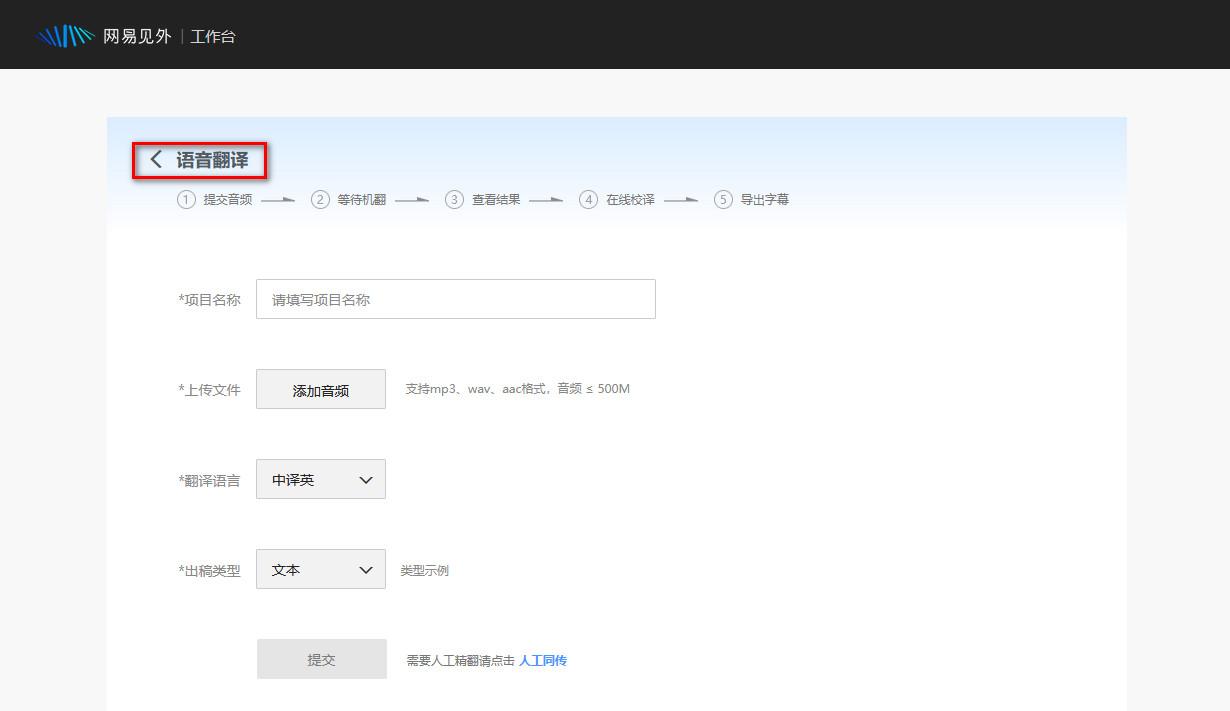Click the highlighted 语音翻译 header box
Screen dimensions: 1230x711
tap(198, 159)
